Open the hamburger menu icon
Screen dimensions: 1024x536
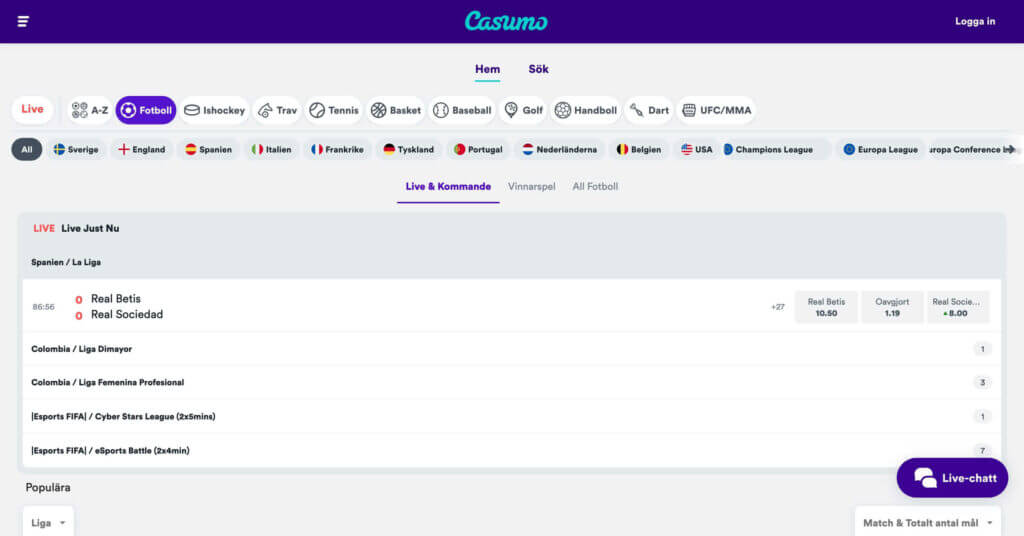(23, 22)
